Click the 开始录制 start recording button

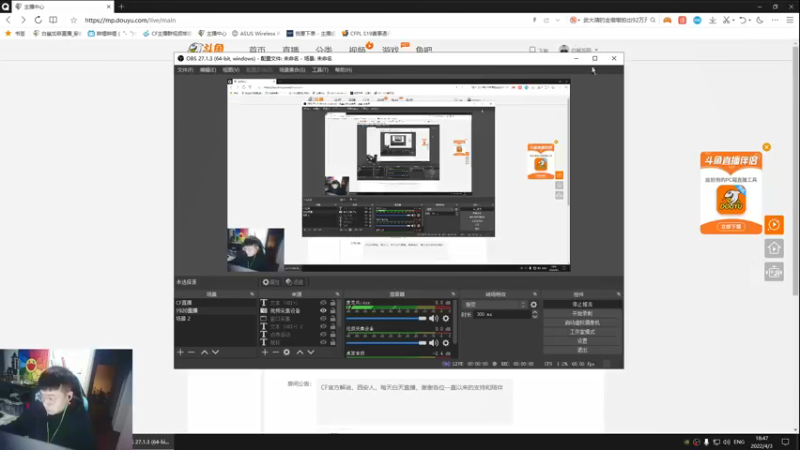[x=582, y=313]
